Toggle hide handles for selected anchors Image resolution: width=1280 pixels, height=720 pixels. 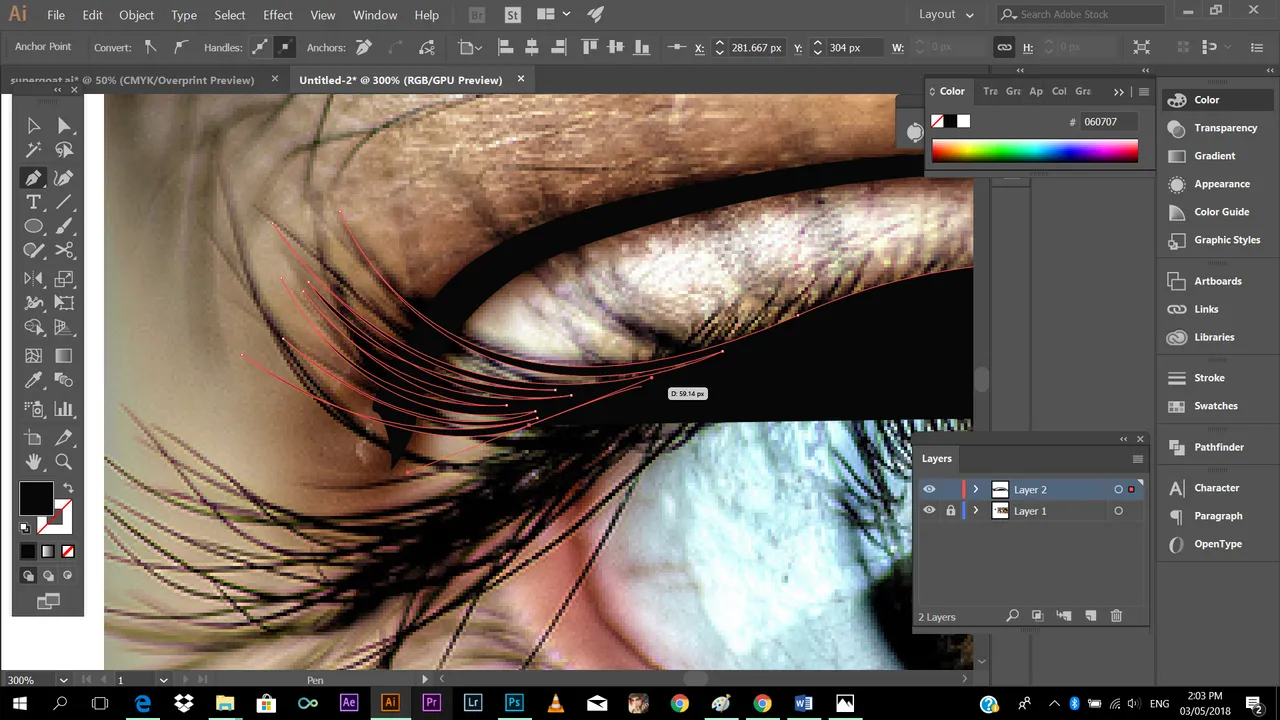(284, 47)
